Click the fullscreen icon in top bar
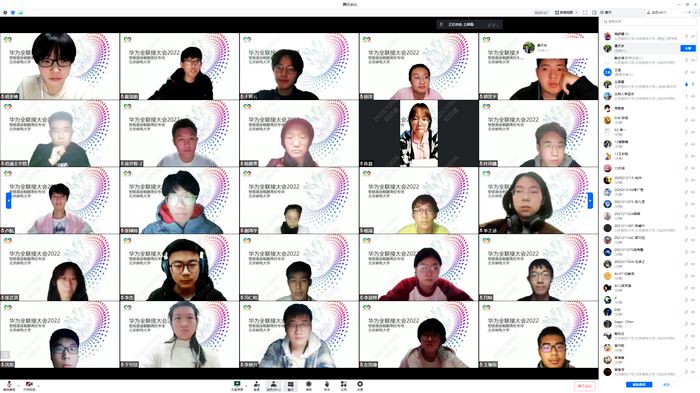This screenshot has height=393, width=700. pyautogui.click(x=585, y=13)
